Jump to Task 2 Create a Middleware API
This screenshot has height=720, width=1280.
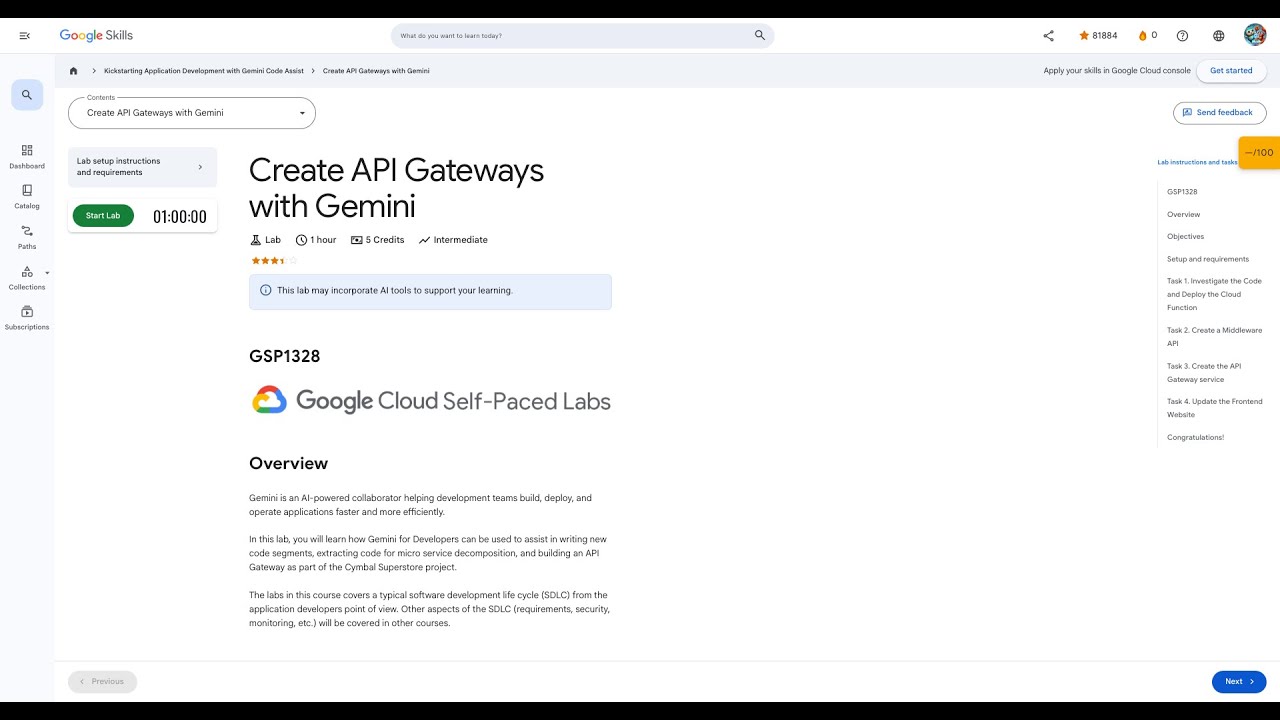point(1214,336)
